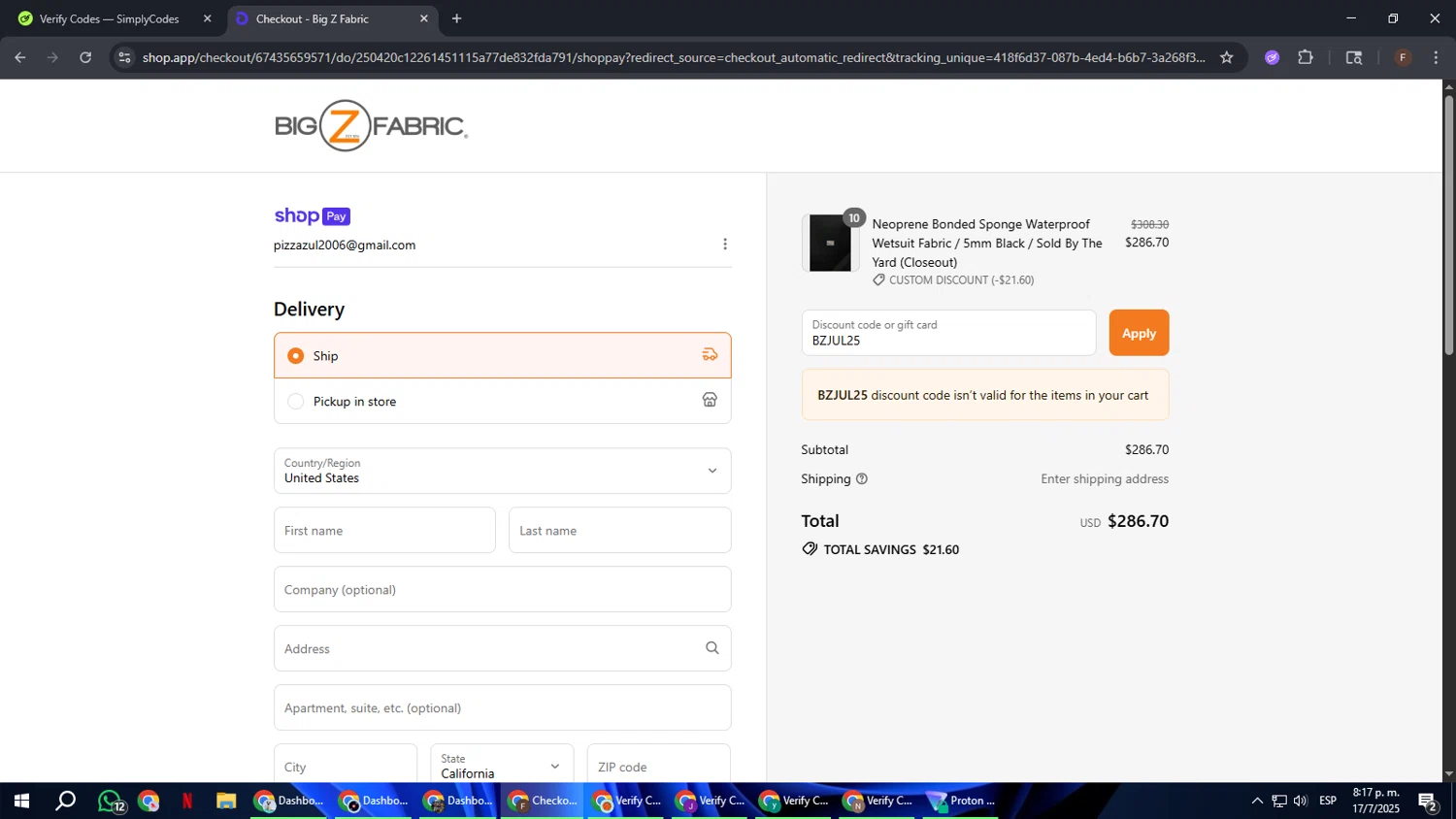Click the Big Z Fabric logo
This screenshot has width=1456, height=819.
(x=371, y=126)
